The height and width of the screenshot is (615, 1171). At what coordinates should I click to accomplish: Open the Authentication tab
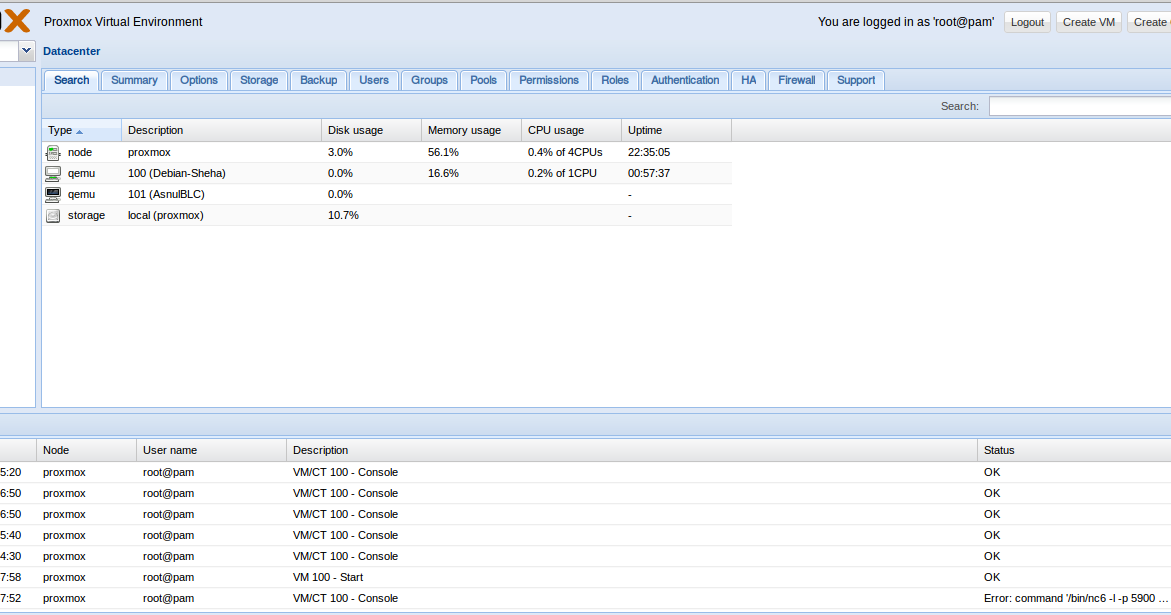pos(684,80)
